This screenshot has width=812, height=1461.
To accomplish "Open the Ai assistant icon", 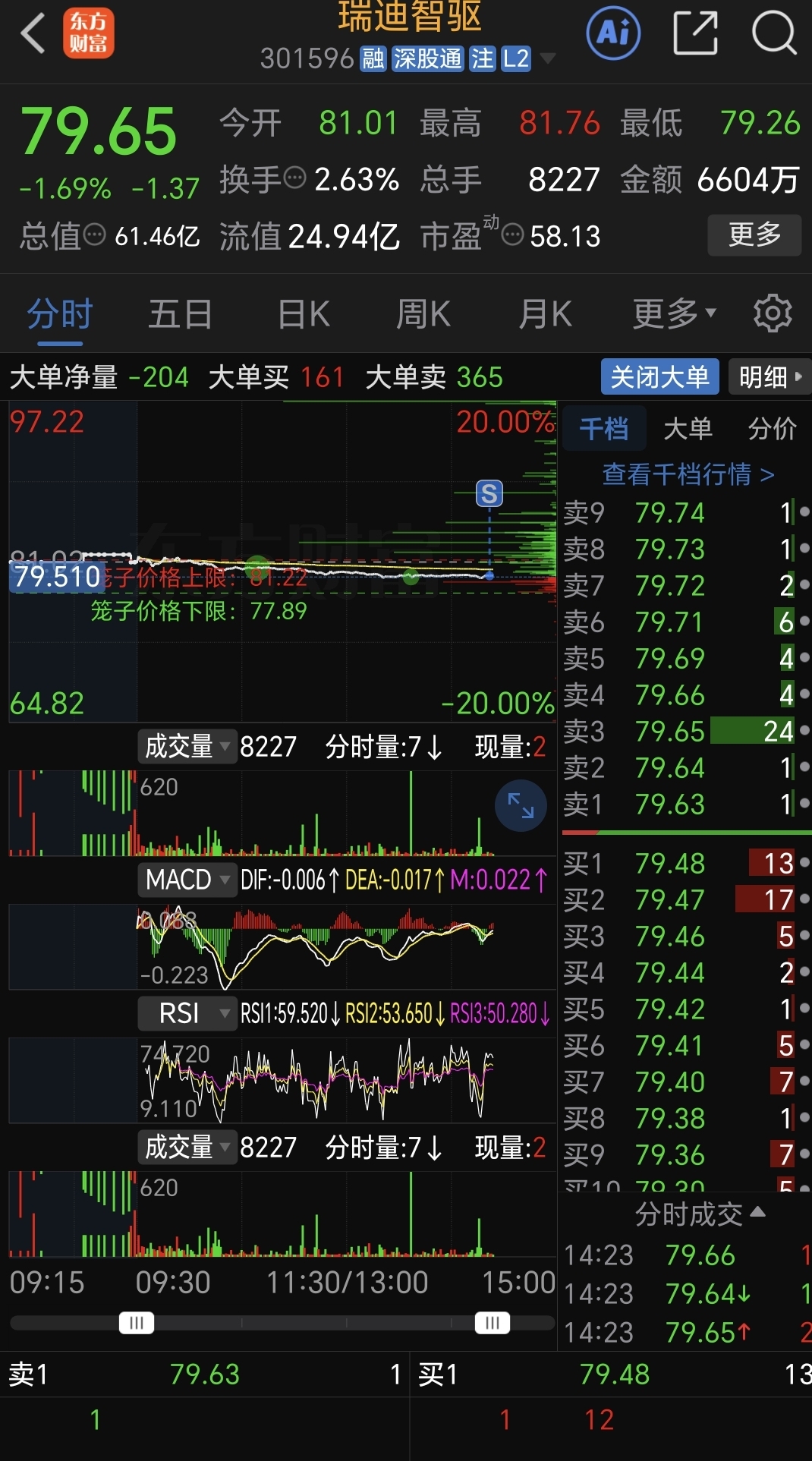I will coord(613,33).
